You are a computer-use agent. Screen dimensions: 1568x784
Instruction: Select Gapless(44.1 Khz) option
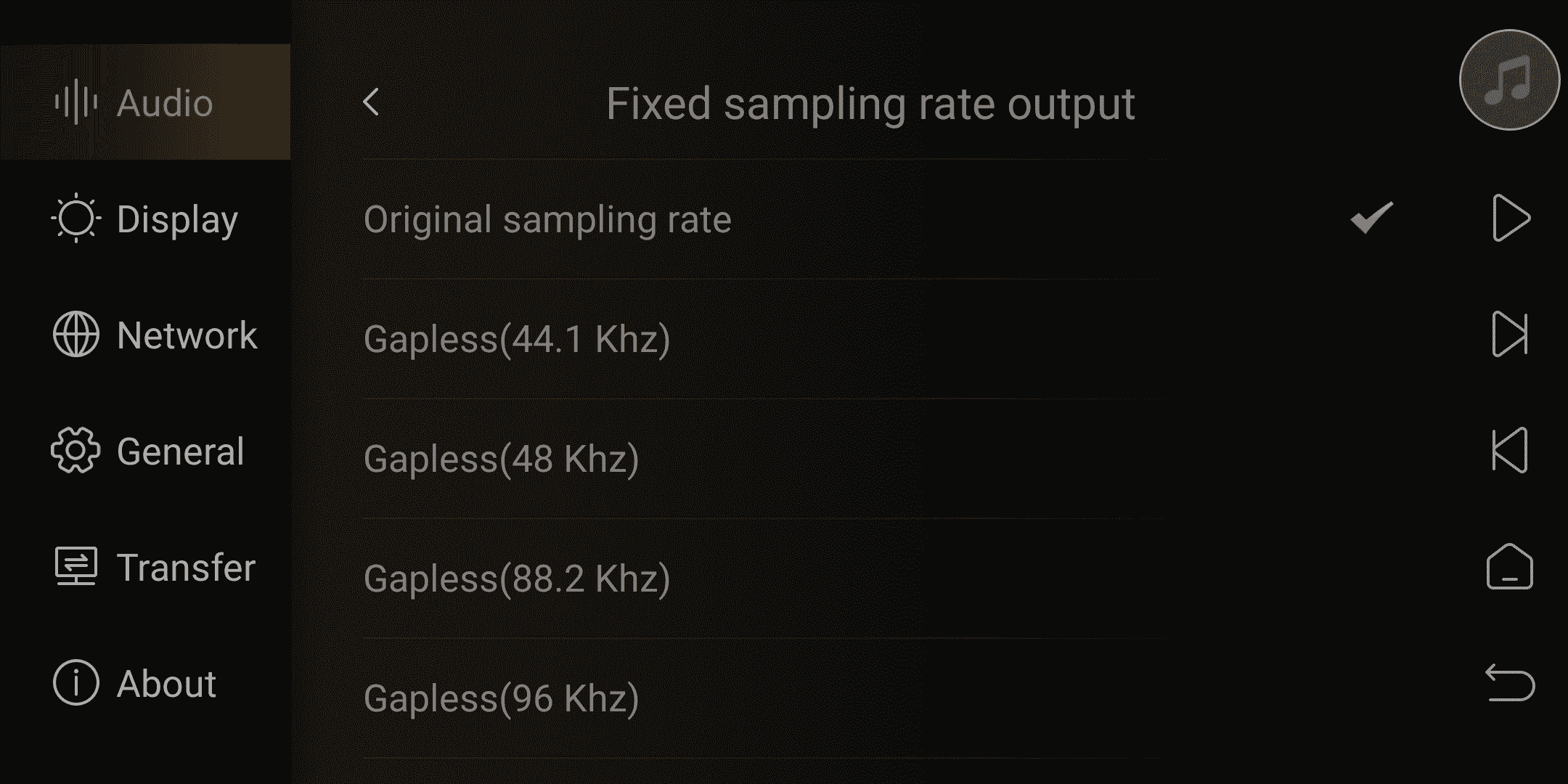coord(764,339)
